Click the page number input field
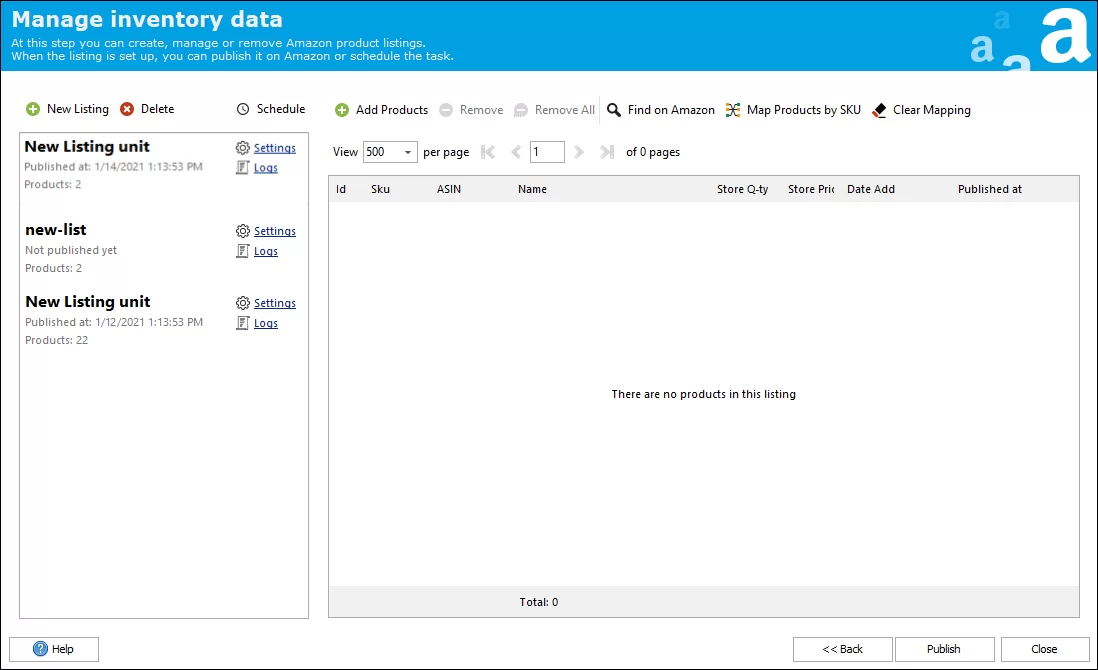The height and width of the screenshot is (670, 1098). pyautogui.click(x=547, y=152)
